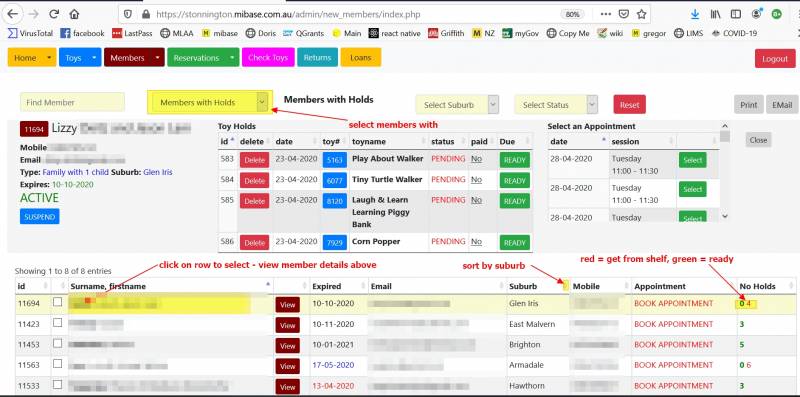Mark Corn Popper hold as READY
Screen dimensions: 800x397
515,243
